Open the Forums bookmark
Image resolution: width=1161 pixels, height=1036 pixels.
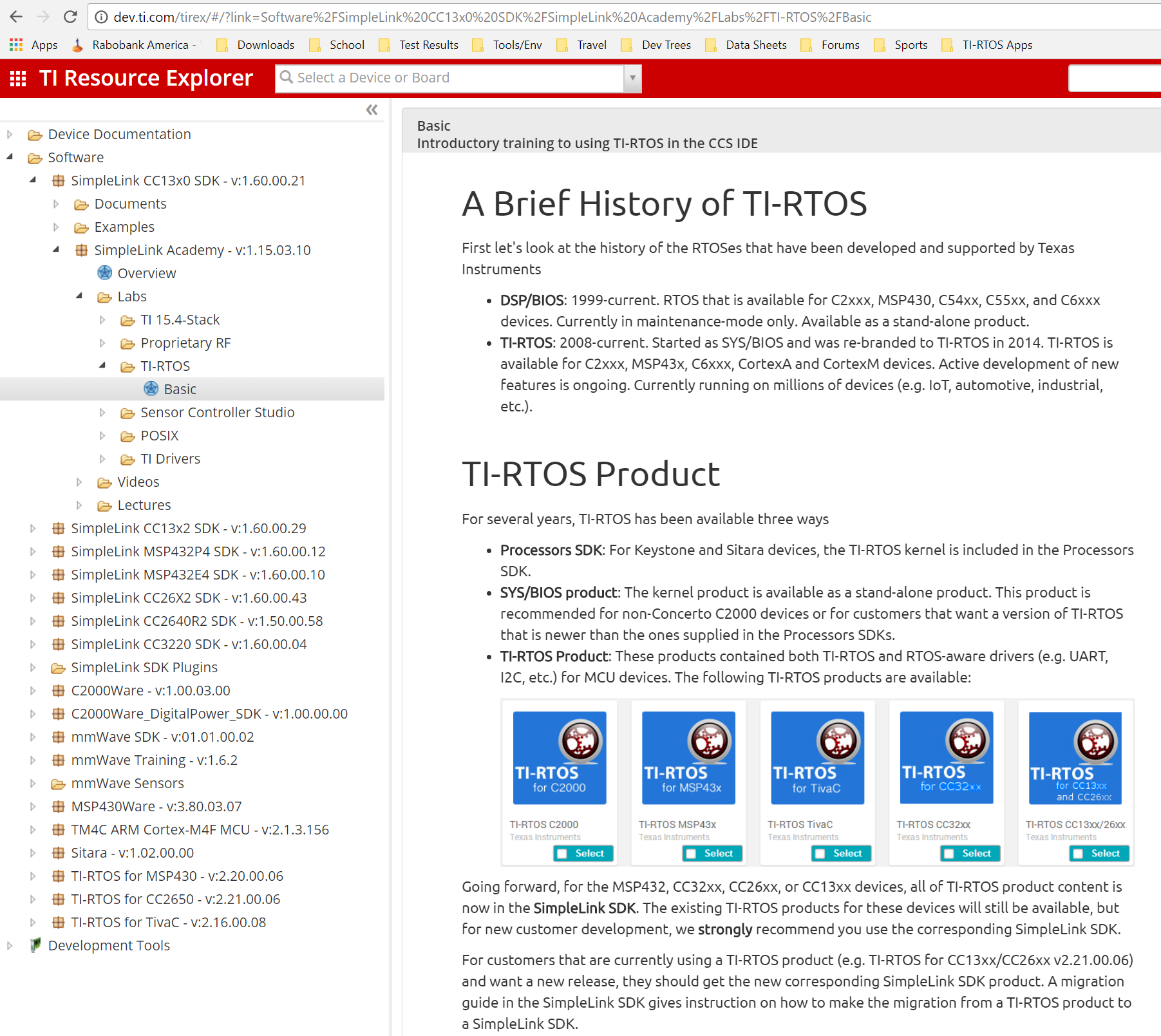831,44
